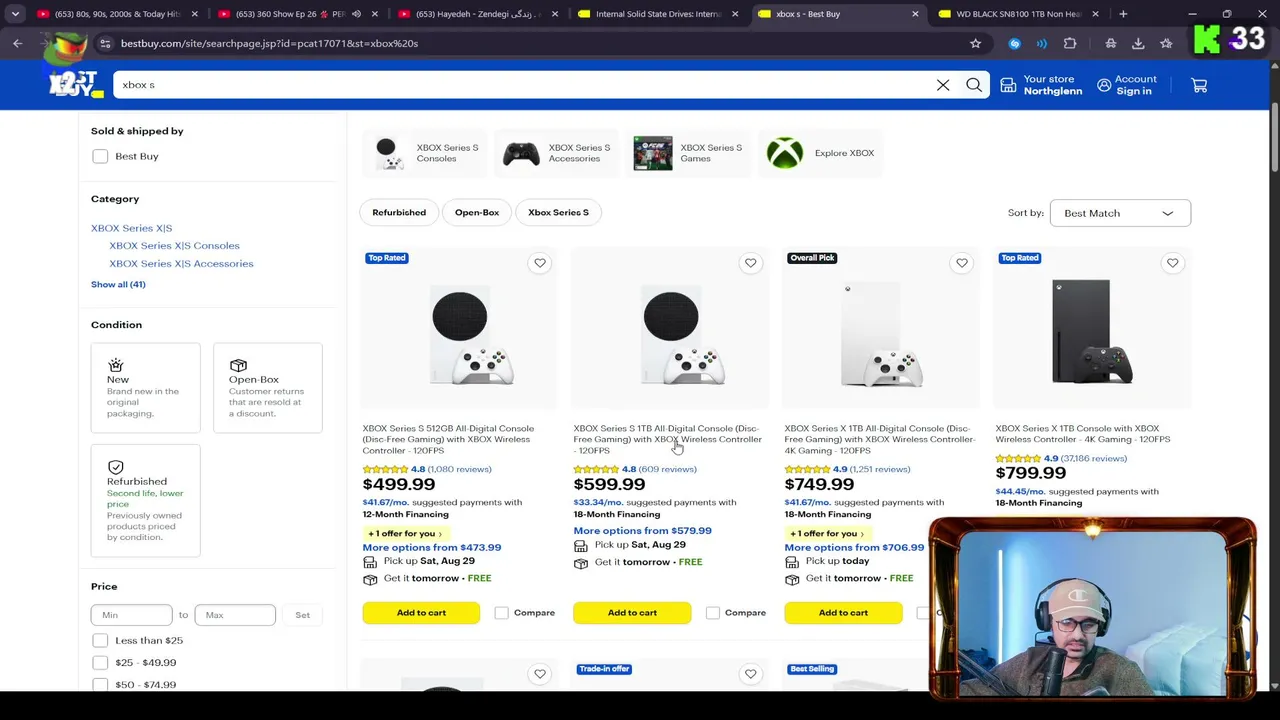Viewport: 1280px width, 720px height.
Task: Open the XBOX Series X|S Accessories link
Action: pos(181,264)
